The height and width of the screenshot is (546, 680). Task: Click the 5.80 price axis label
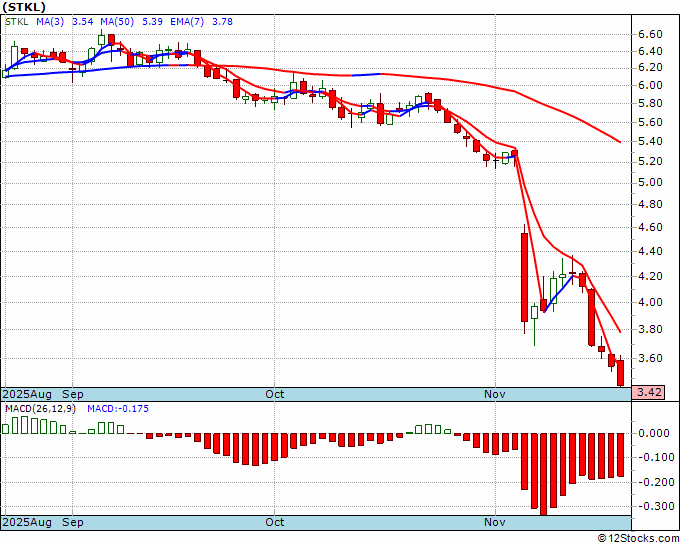pos(650,104)
